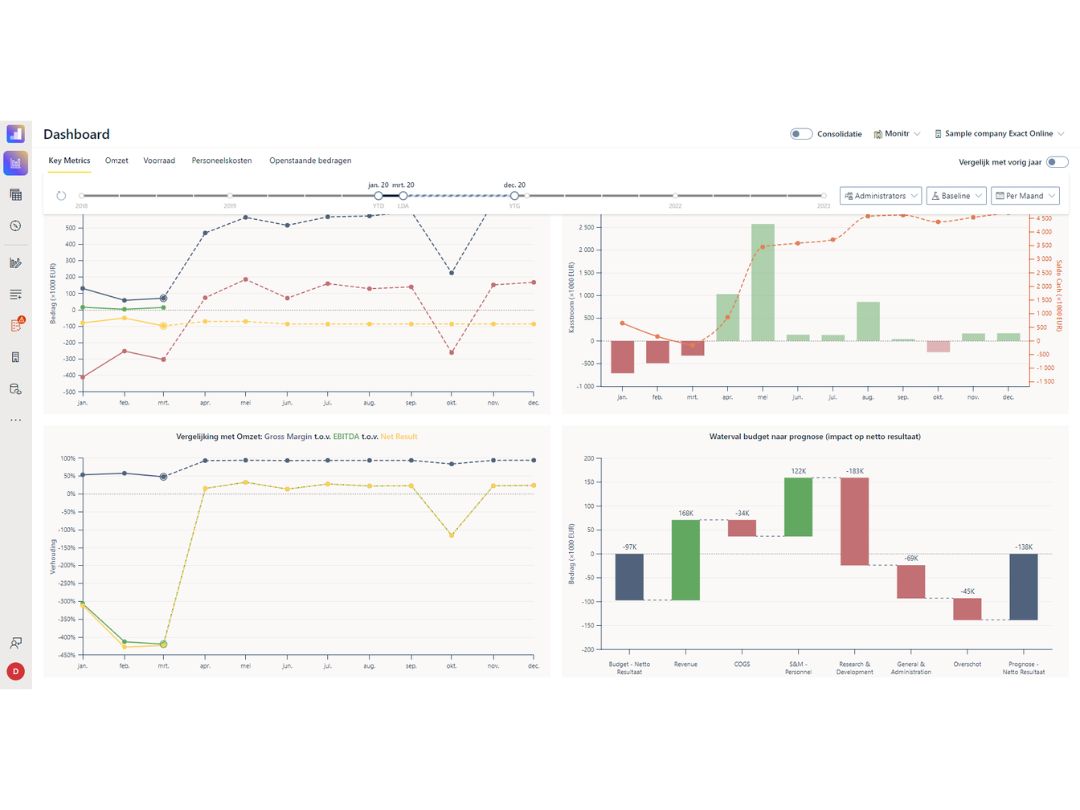Click the list-with-plus icon in sidebar
This screenshot has width=1080, height=810.
click(16, 294)
